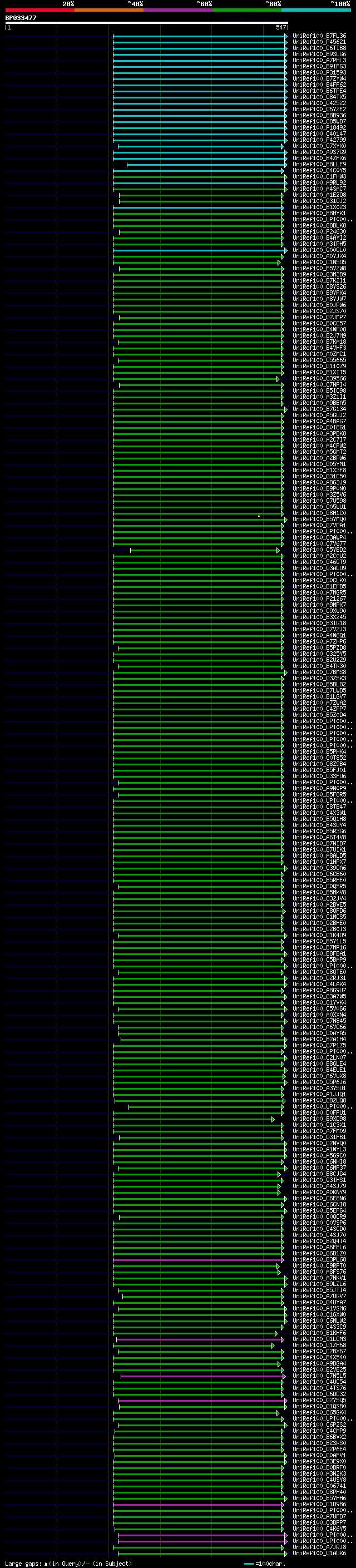
Task: Select hit label UniRef100_Q8DLK8
Action: pyautogui.click(x=319, y=225)
